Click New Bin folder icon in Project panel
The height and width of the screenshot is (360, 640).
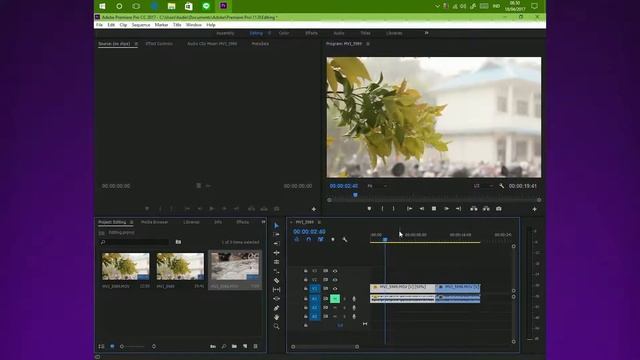[234, 346]
